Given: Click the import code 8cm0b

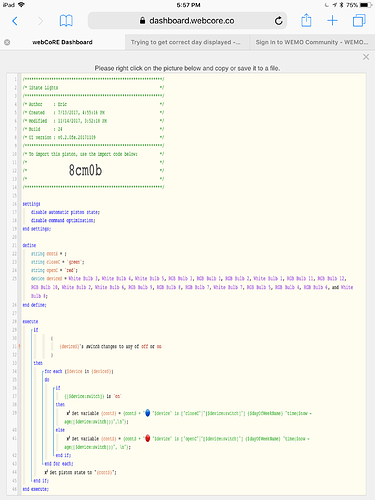Looking at the screenshot, I should click(85, 170).
